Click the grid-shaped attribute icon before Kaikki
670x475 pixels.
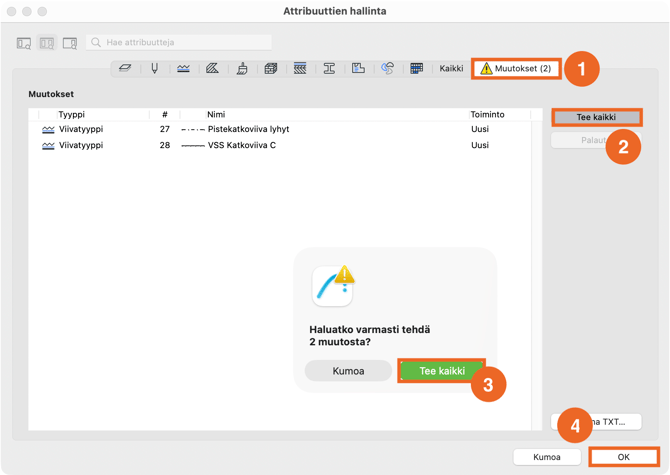417,69
